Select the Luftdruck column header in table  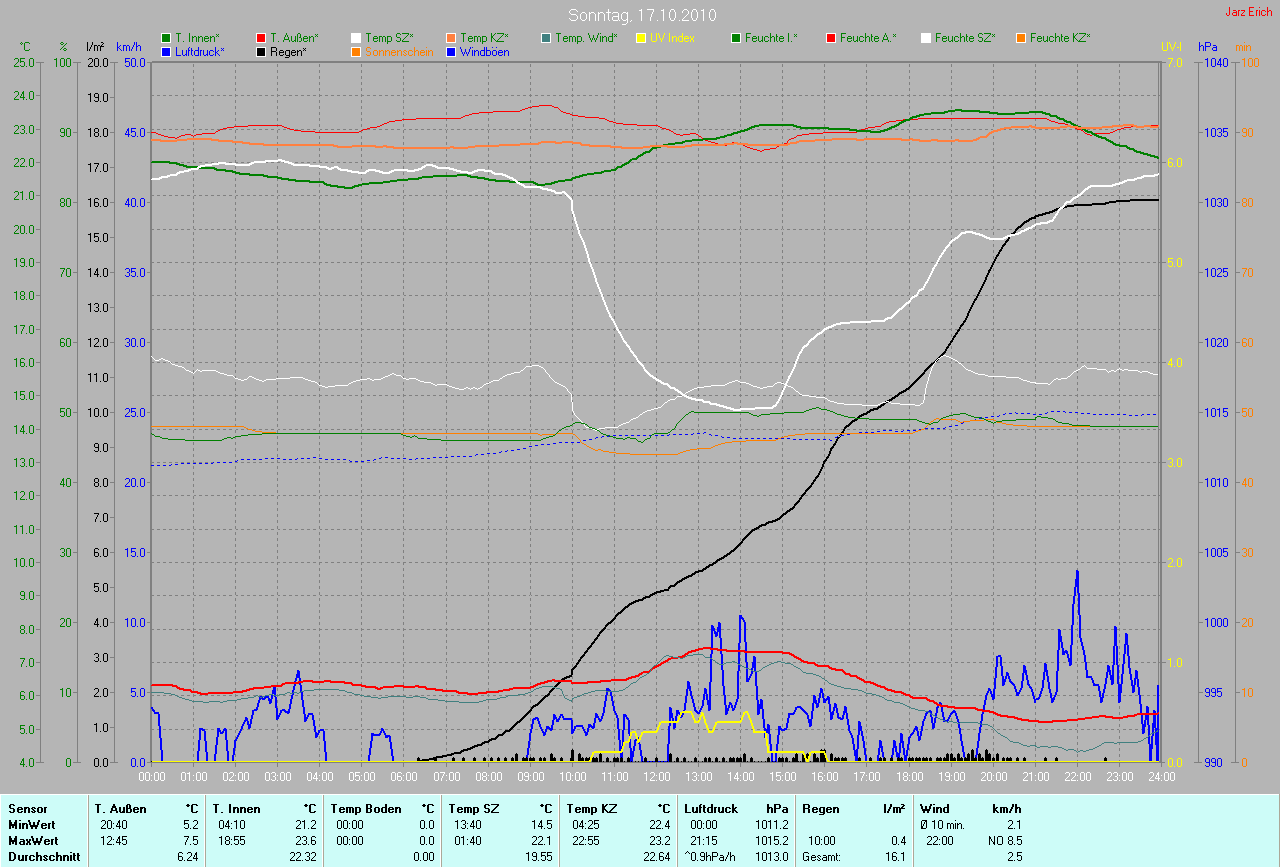712,808
